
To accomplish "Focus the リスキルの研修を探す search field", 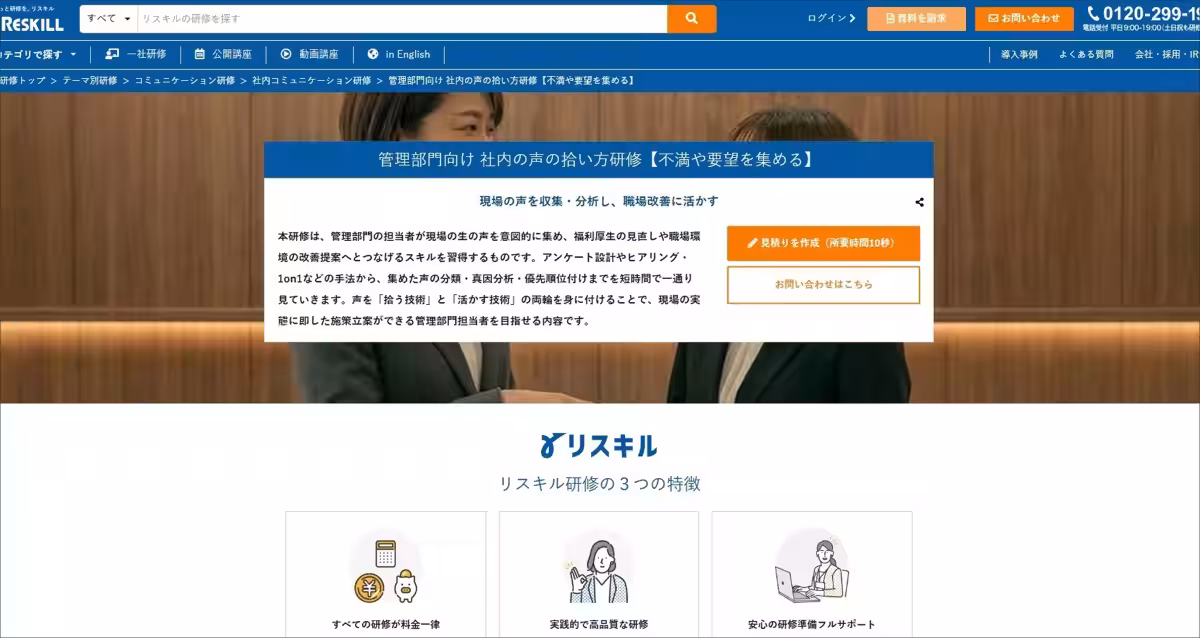I will pos(402,19).
